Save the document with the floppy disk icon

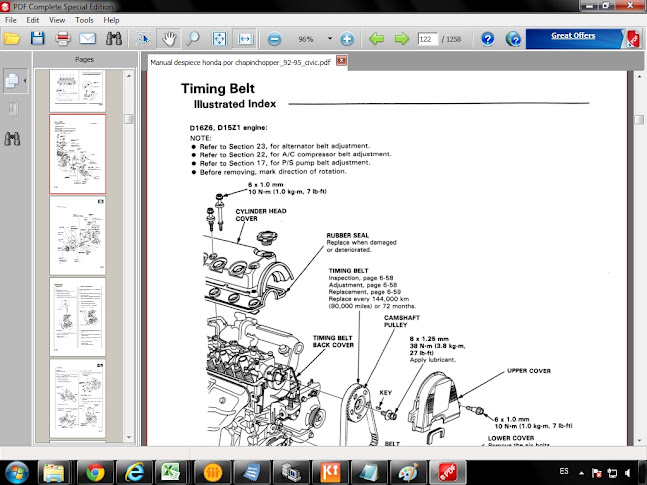click(x=38, y=39)
